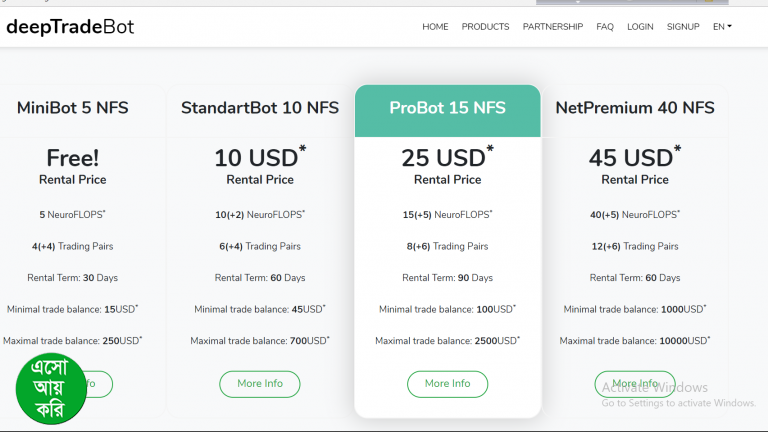Click the LOGIN link
This screenshot has height=432, width=768.
[640, 27]
